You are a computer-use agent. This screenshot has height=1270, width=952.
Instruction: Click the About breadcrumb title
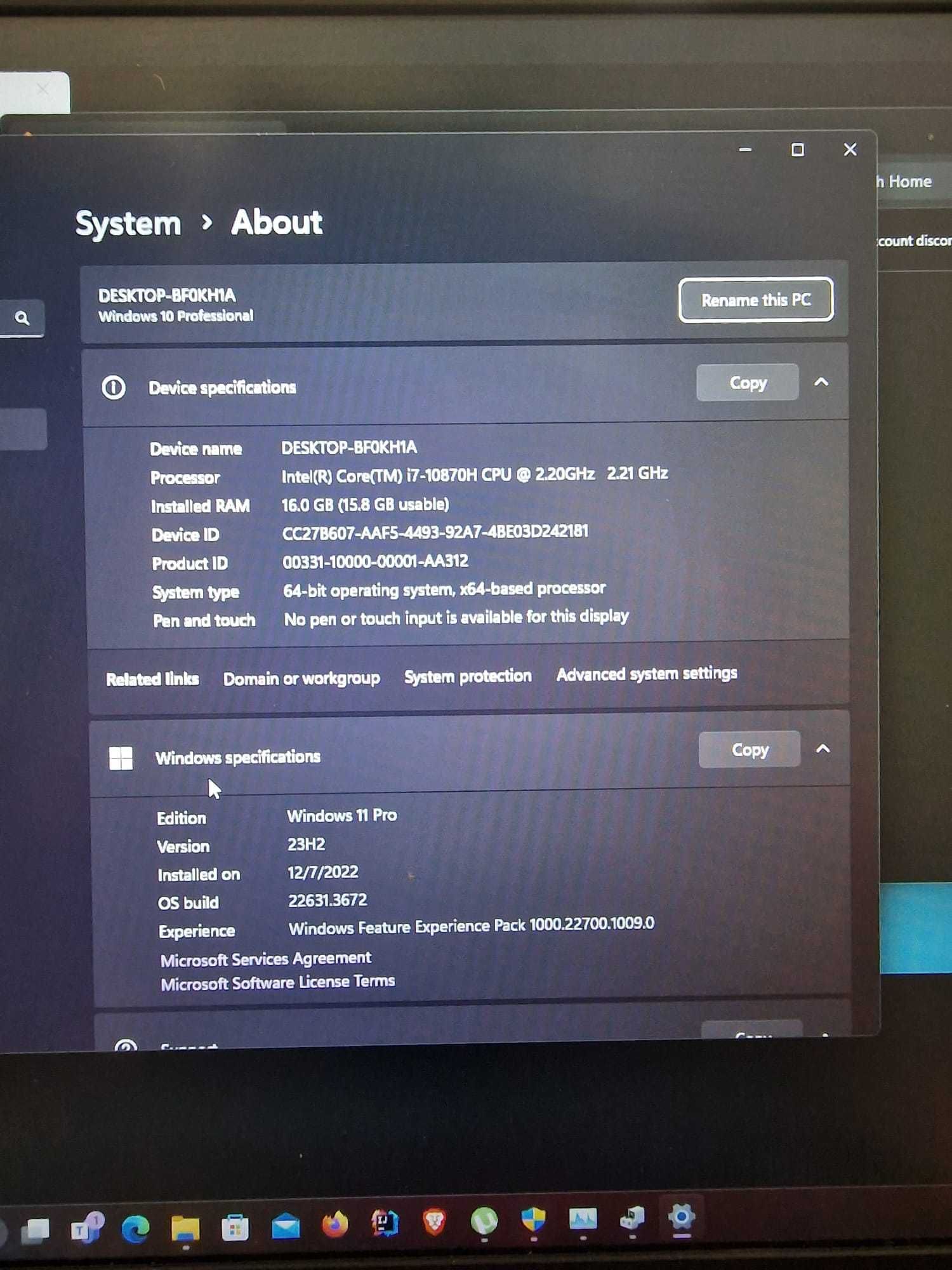pyautogui.click(x=277, y=223)
